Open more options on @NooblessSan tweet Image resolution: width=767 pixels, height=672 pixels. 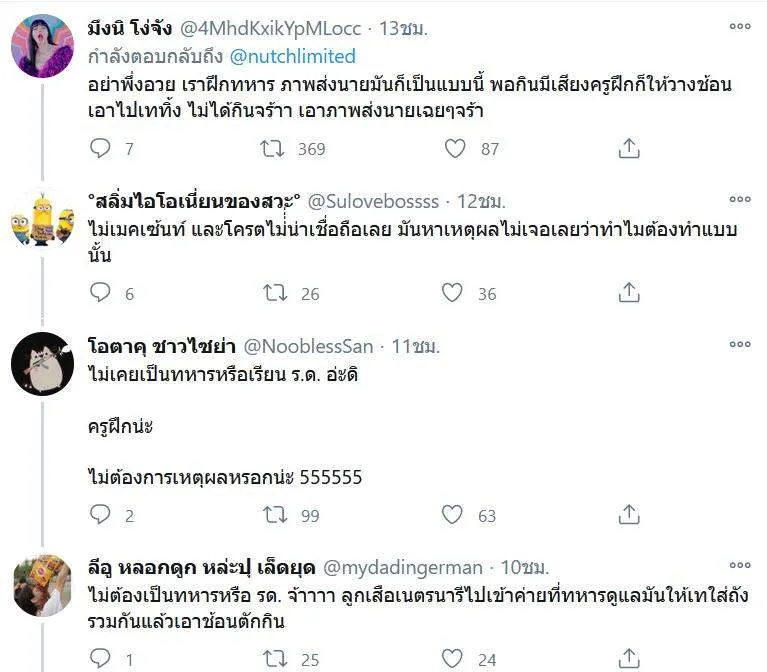click(739, 345)
